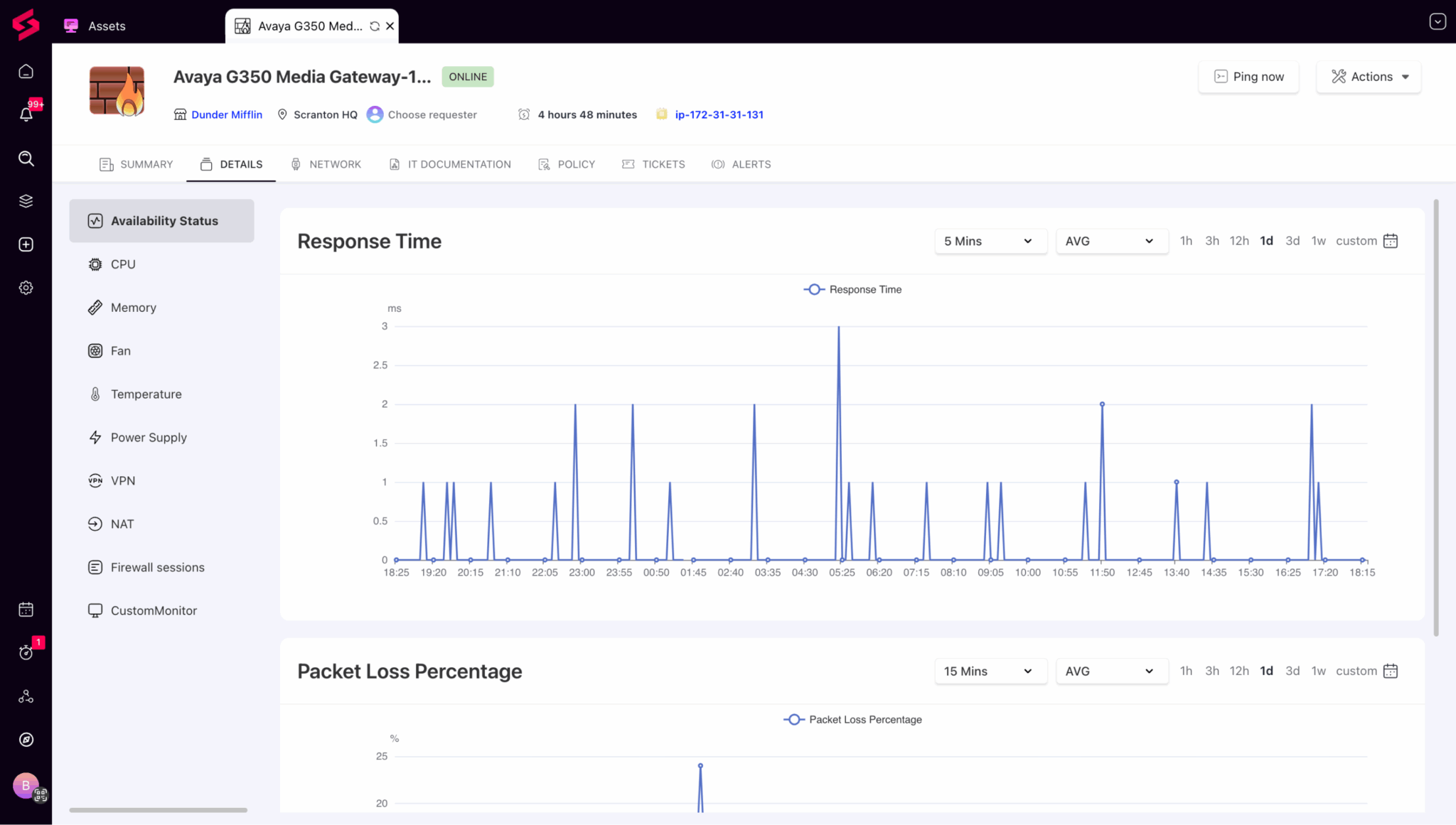Image resolution: width=1456 pixels, height=825 pixels.
Task: Refresh the Avaya G350 tab
Action: coord(375,26)
